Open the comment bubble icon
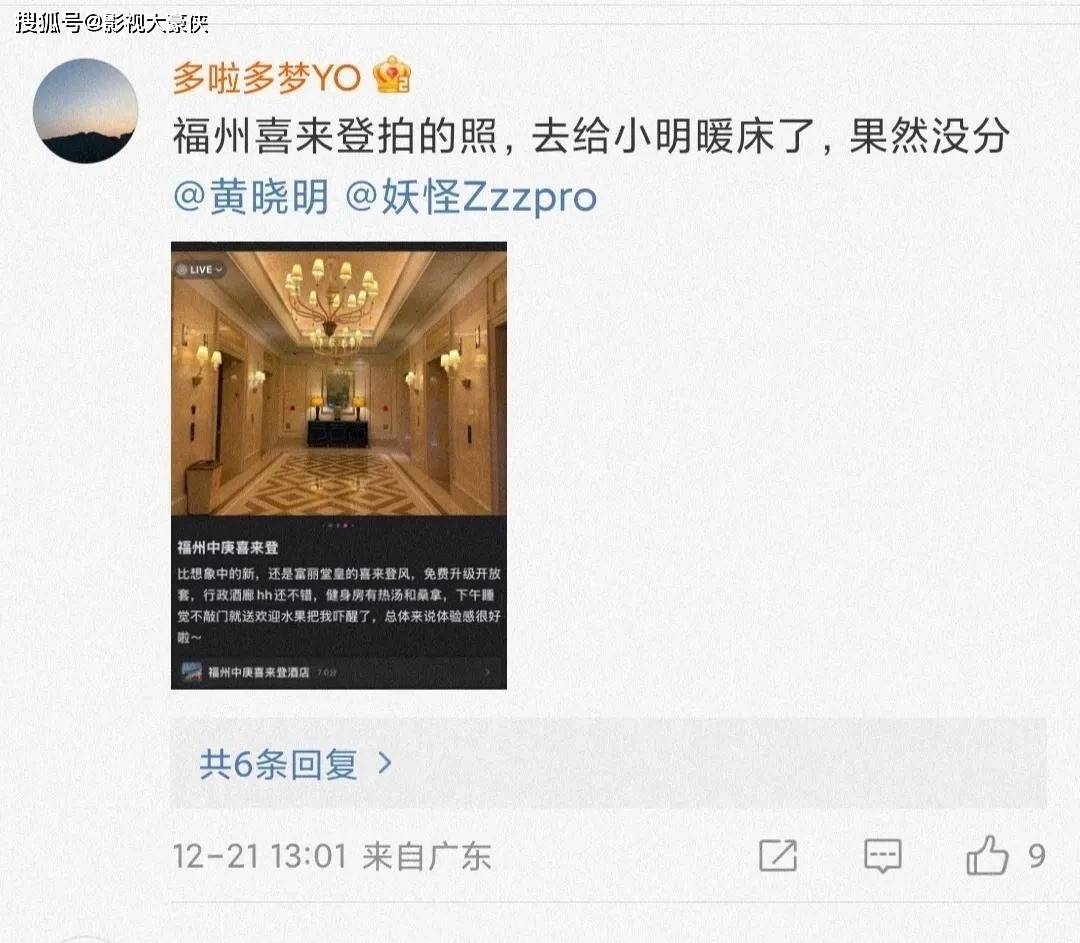The height and width of the screenshot is (943, 1080). pos(882,856)
